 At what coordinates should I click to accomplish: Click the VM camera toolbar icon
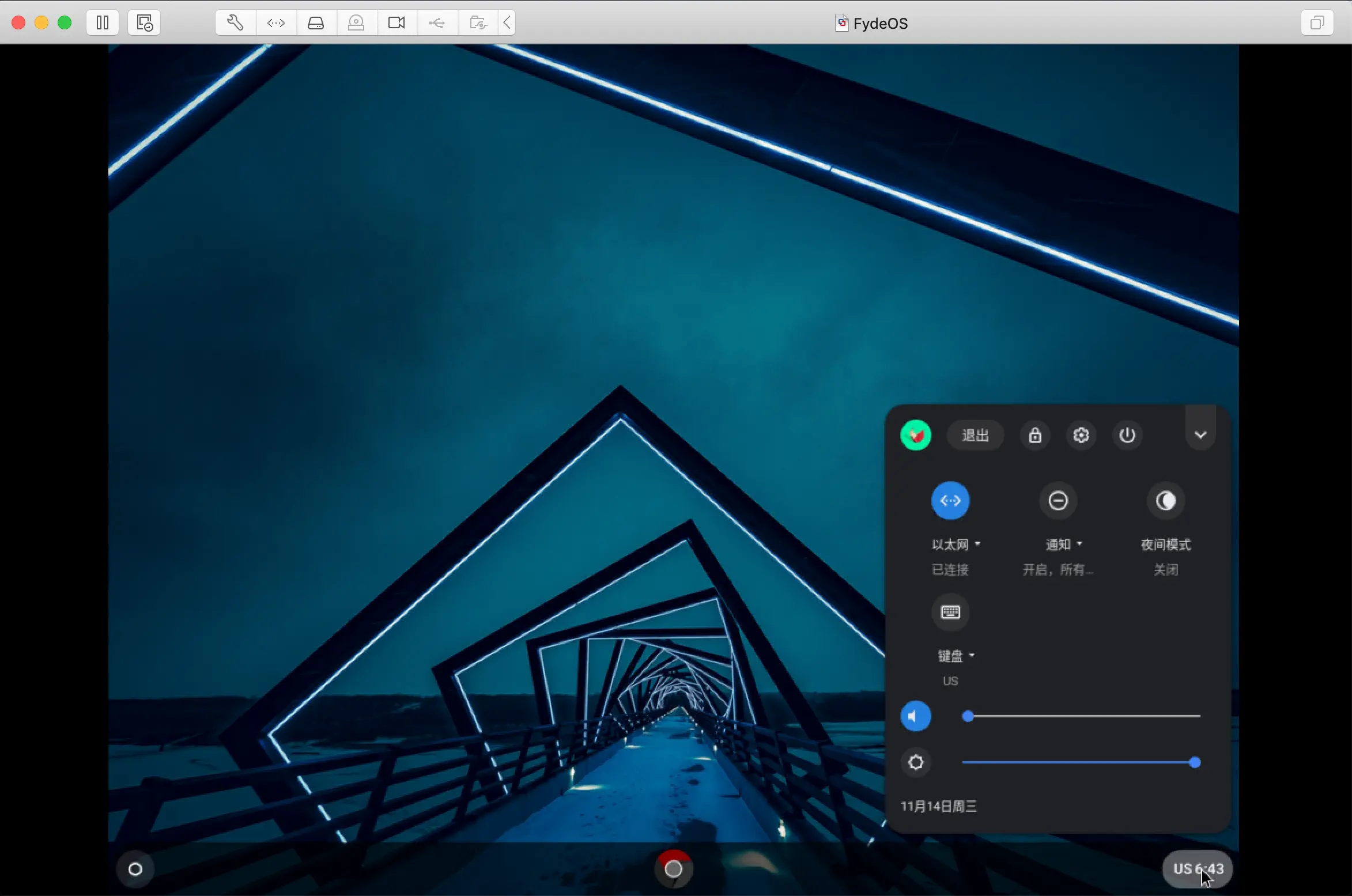pyautogui.click(x=396, y=22)
